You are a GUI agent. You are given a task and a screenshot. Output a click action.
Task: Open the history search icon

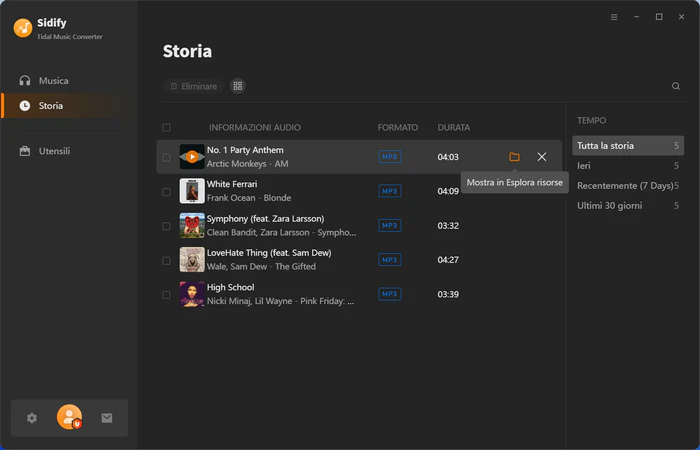coord(676,86)
